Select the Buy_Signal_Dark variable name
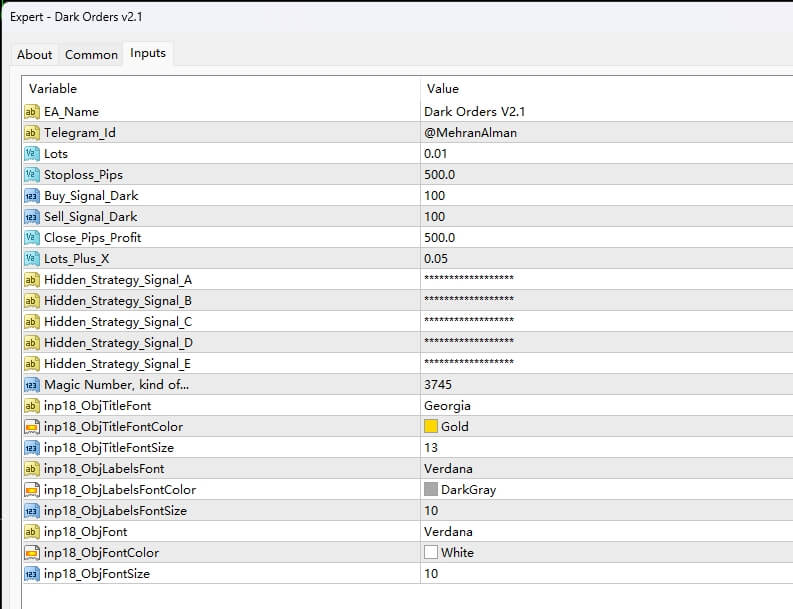The image size is (793, 609). pos(91,196)
